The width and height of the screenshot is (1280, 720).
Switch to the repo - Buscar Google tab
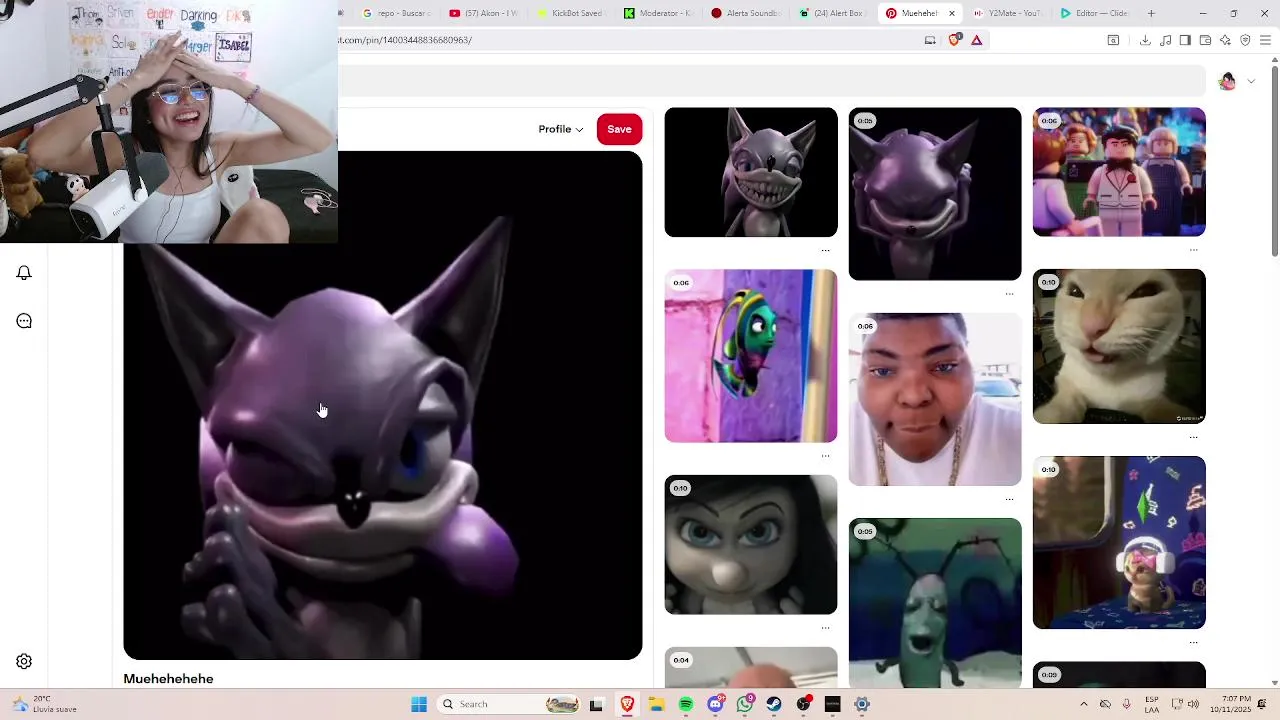point(397,13)
